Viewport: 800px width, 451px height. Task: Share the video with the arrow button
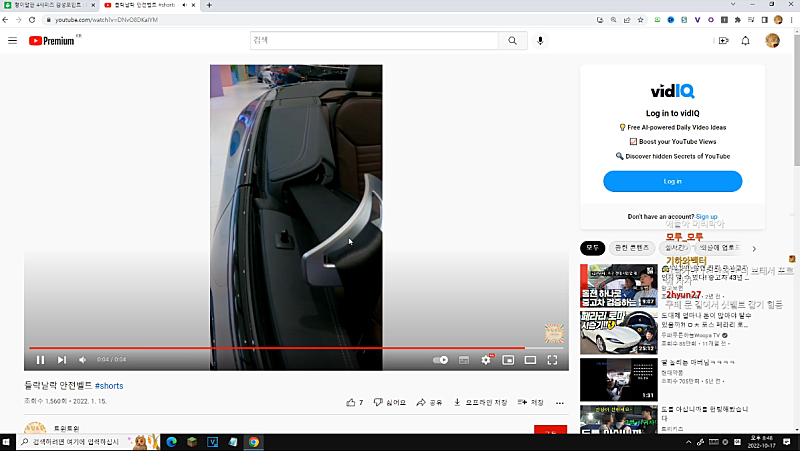pyautogui.click(x=429, y=403)
